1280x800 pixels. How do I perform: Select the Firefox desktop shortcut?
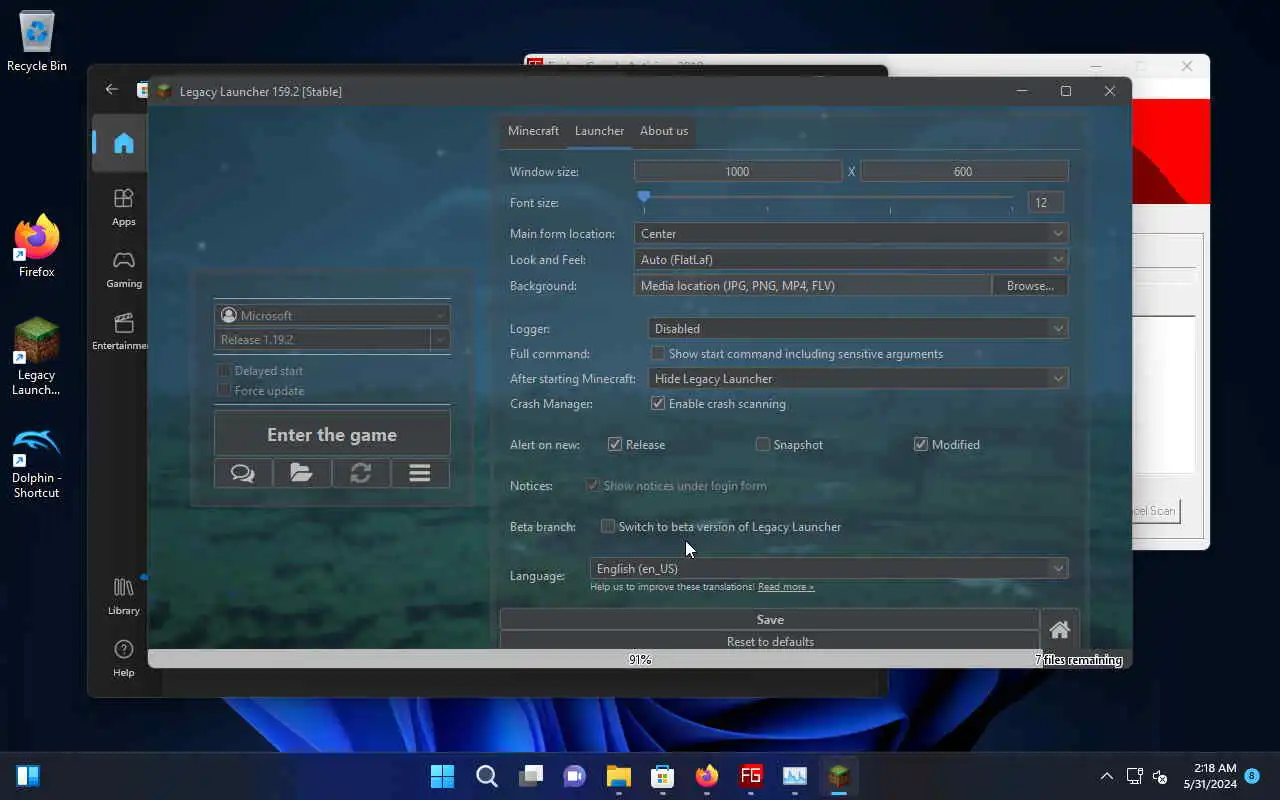point(37,247)
